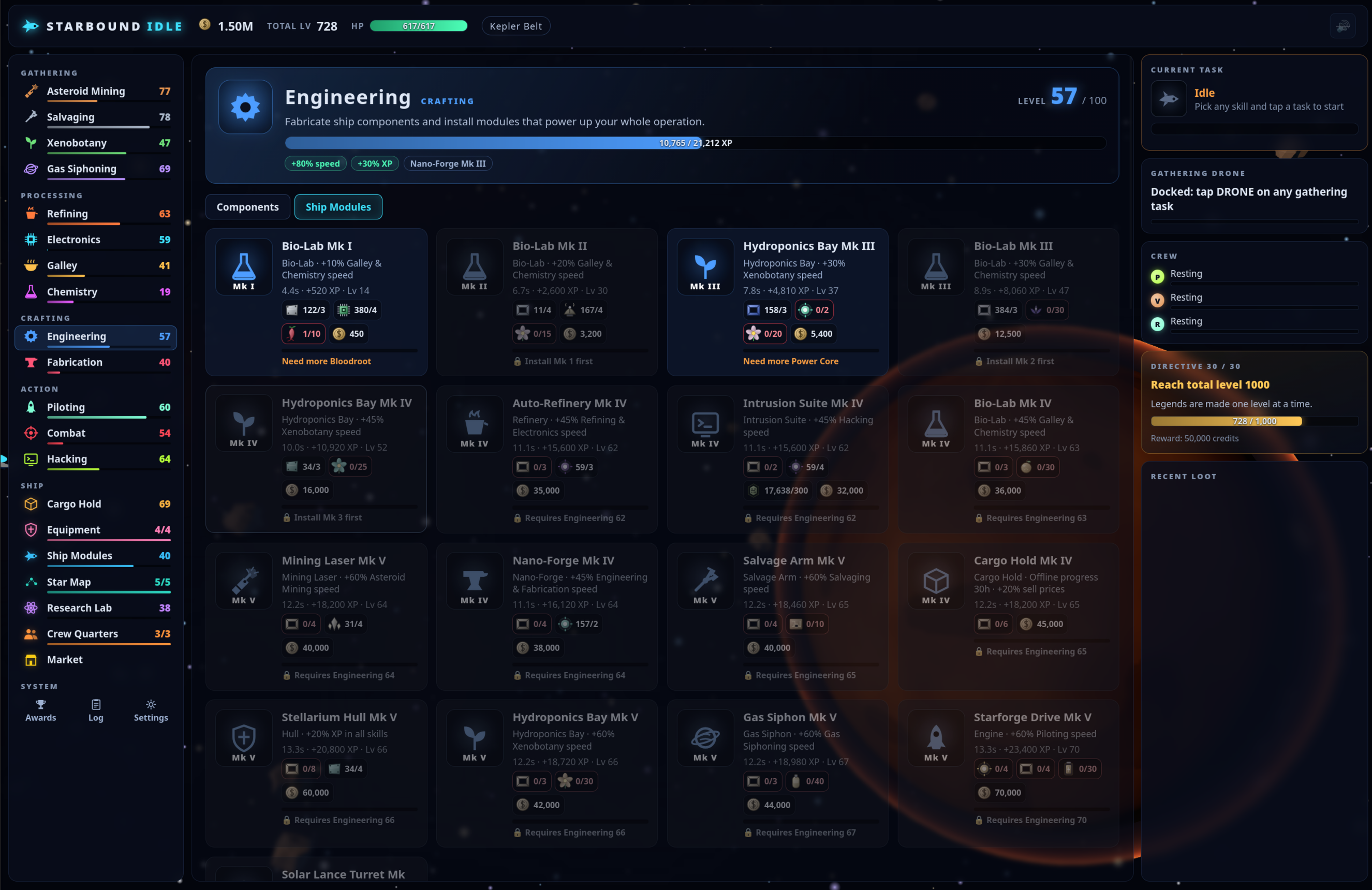Open the Combat skill

coord(96,434)
